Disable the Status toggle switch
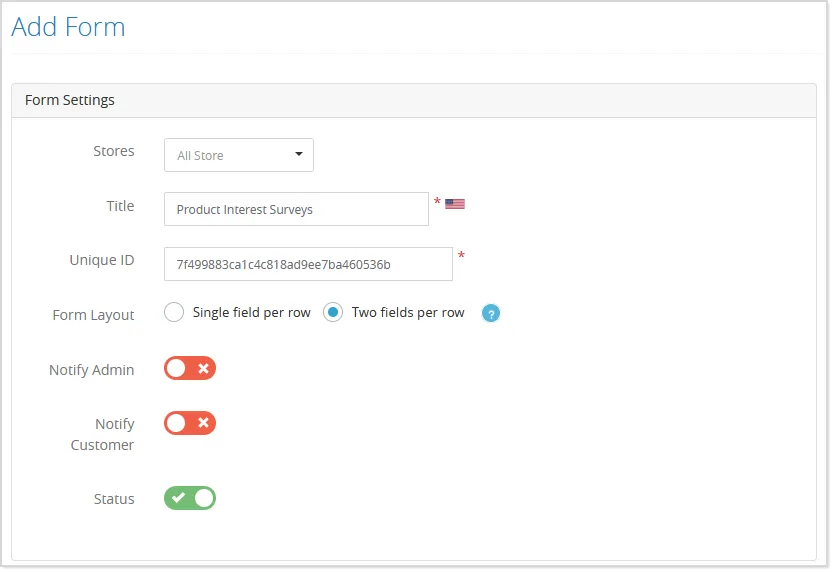 click(x=190, y=498)
